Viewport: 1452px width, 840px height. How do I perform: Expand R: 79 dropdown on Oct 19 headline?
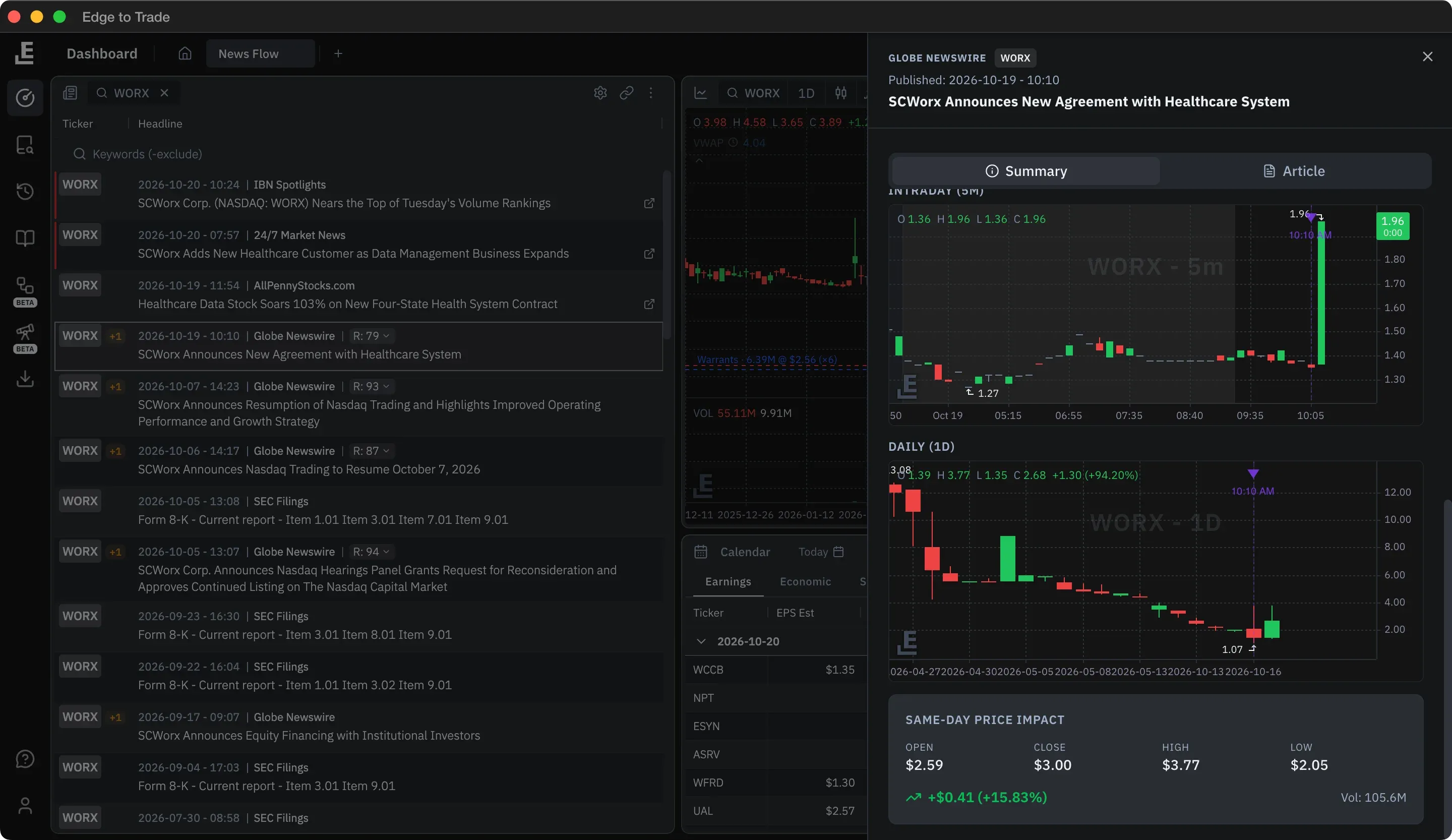[x=371, y=336]
